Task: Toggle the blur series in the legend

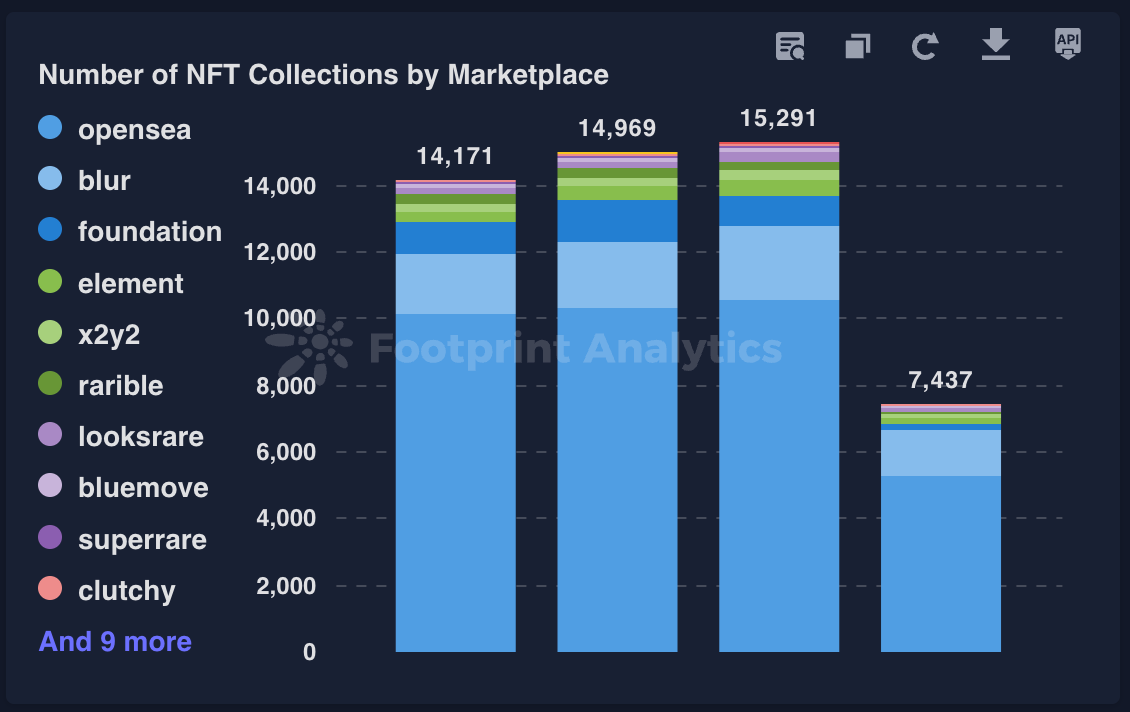Action: pos(84,179)
